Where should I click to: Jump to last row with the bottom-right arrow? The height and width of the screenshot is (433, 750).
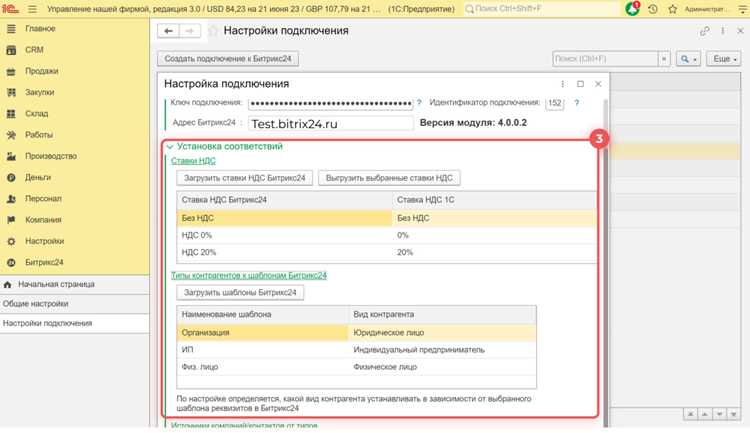point(733,414)
